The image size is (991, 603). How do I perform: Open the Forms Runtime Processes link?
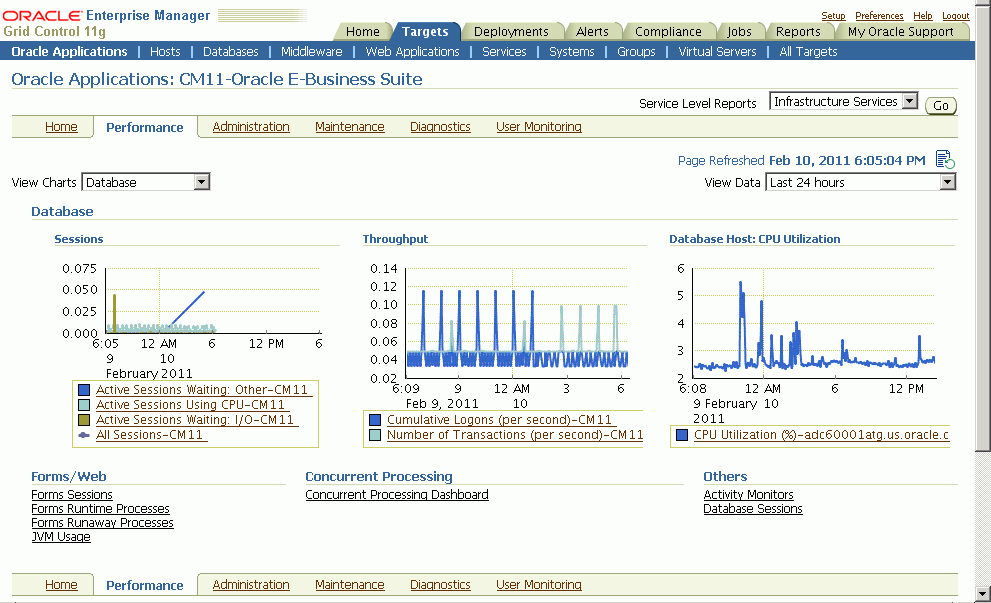pos(100,509)
